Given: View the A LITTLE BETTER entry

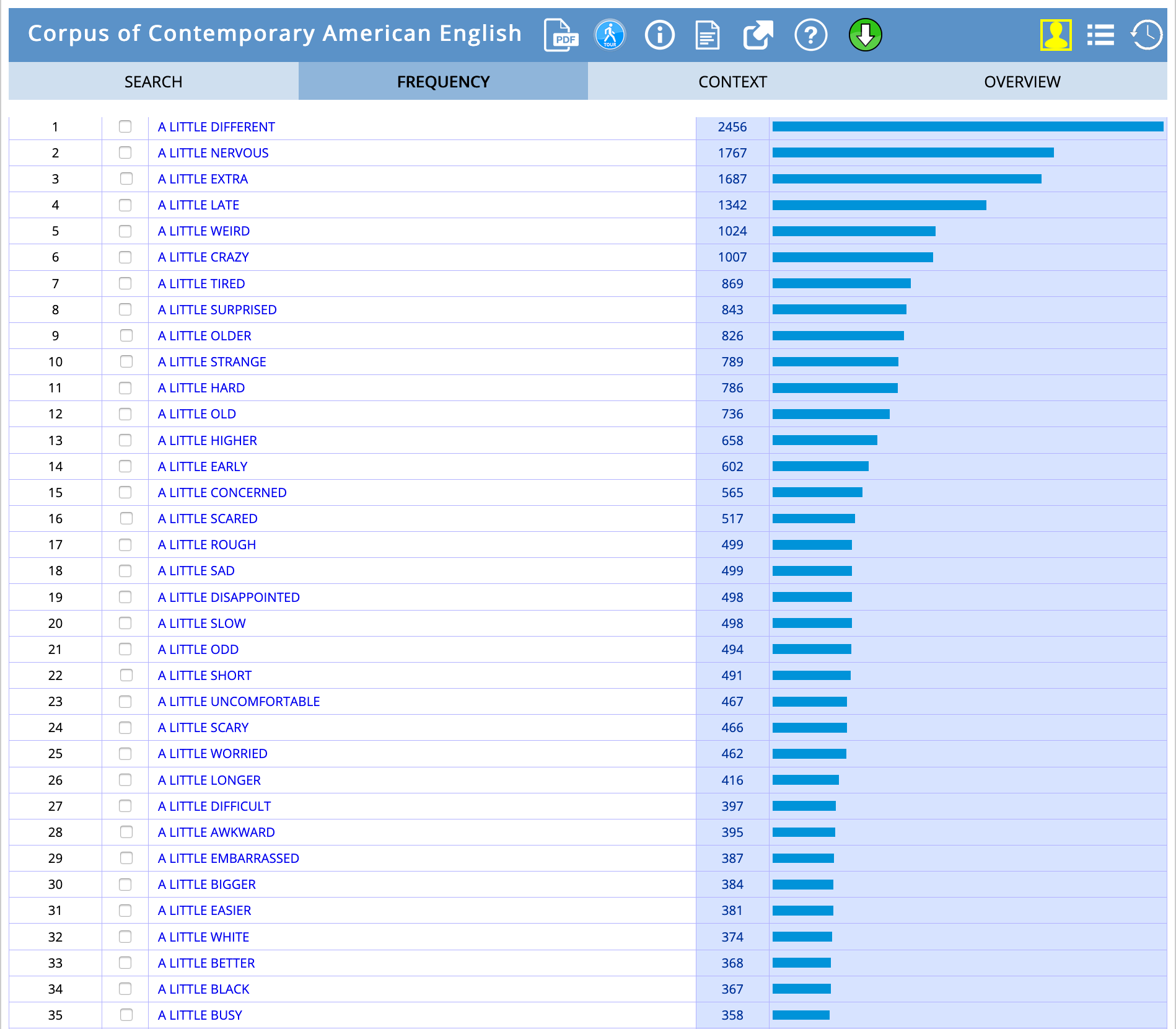Looking at the screenshot, I should [206, 963].
